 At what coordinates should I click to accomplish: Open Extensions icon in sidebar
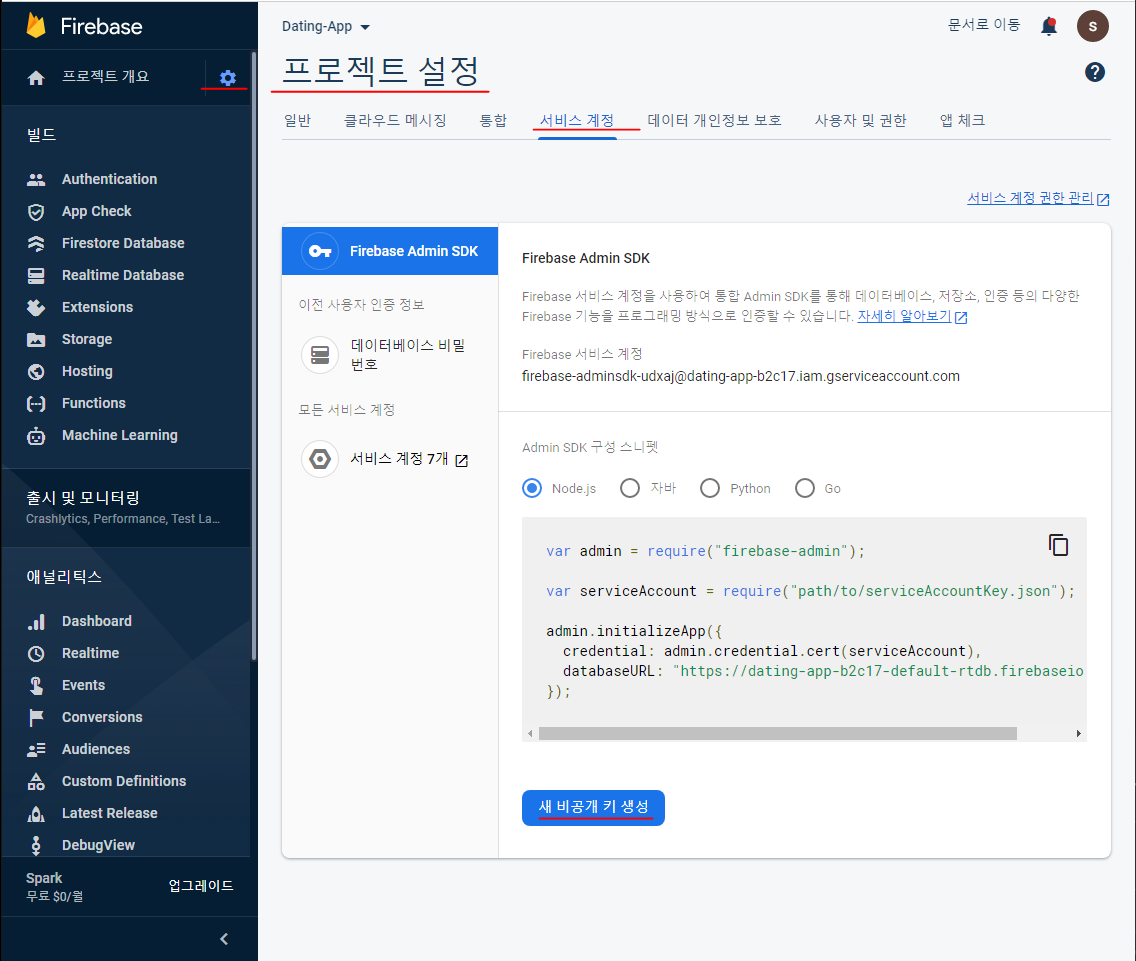tap(36, 307)
